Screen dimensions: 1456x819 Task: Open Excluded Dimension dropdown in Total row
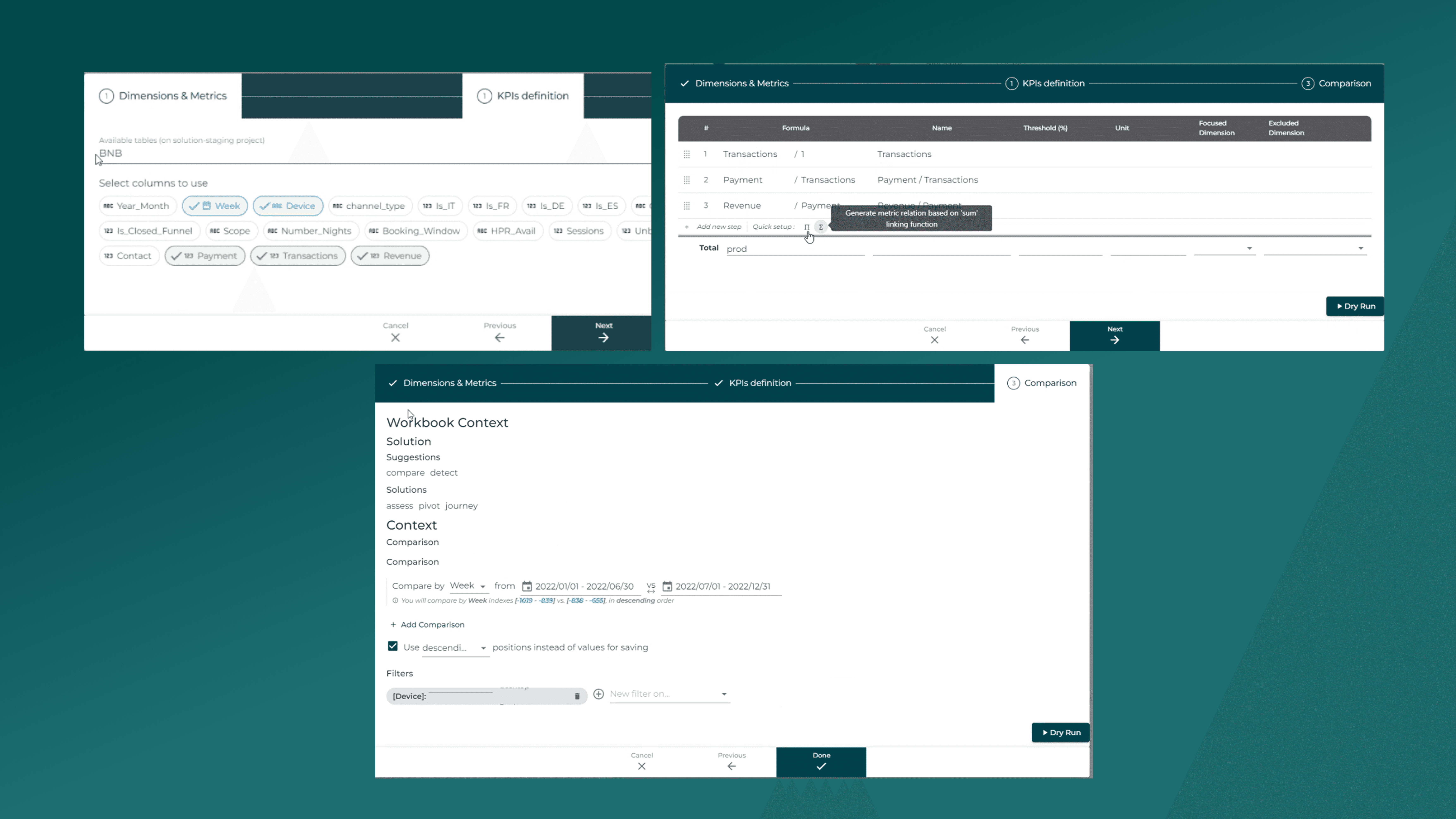click(x=1315, y=249)
